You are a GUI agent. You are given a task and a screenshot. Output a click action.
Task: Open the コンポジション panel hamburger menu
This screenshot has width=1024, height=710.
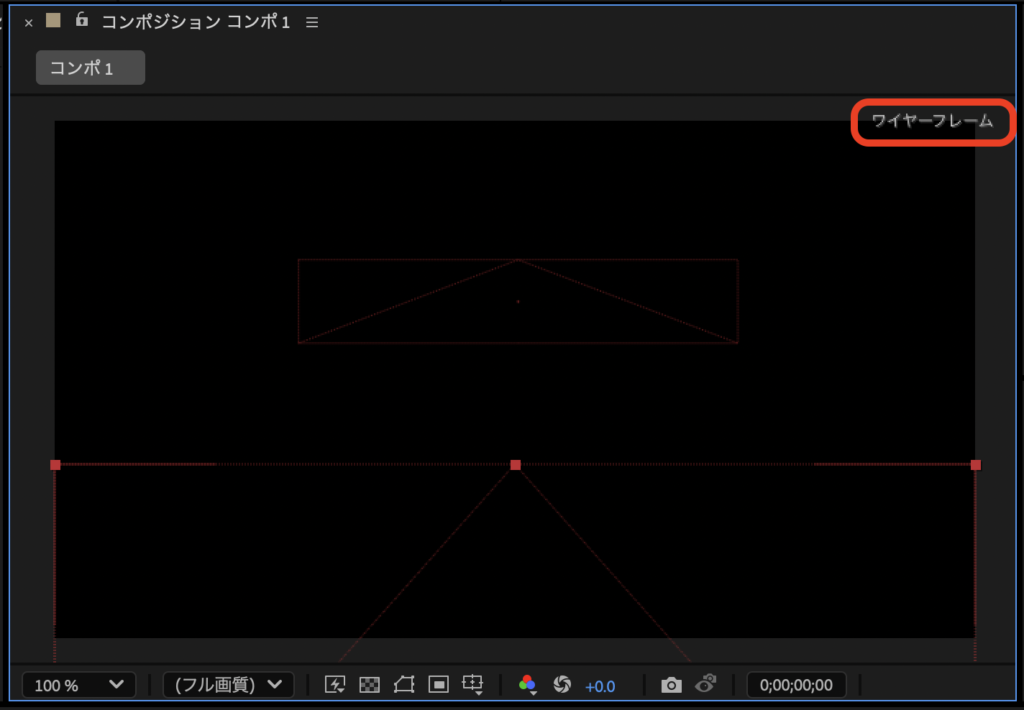point(312,22)
